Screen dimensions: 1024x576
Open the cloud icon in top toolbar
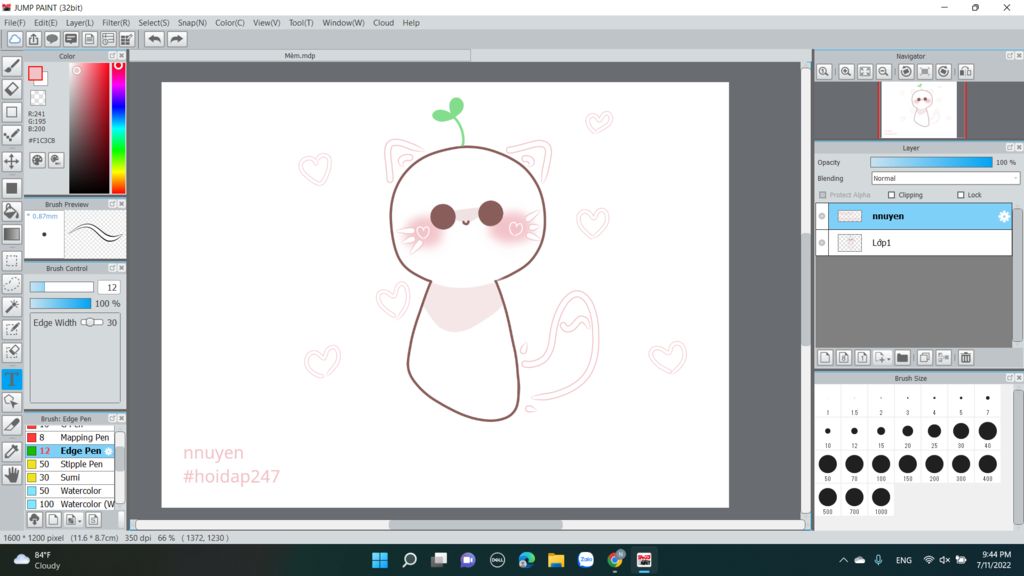coord(14,39)
